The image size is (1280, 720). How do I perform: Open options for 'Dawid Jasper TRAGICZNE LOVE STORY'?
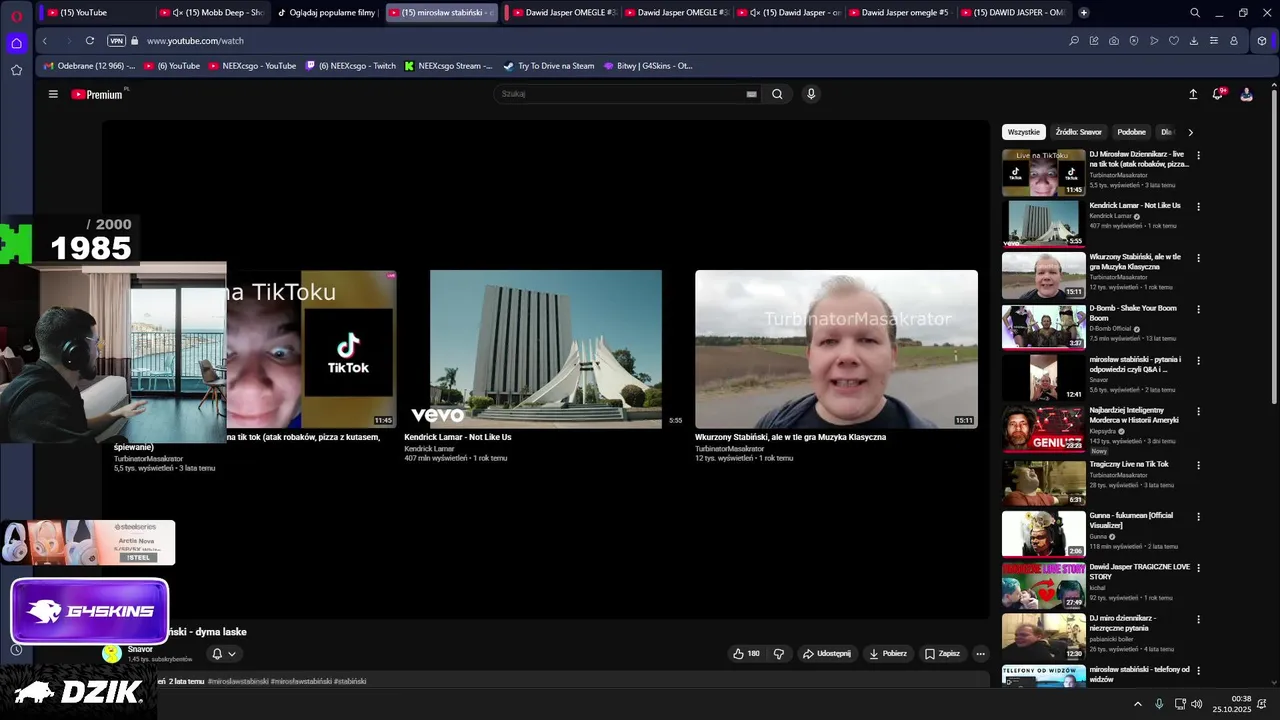[1198, 567]
